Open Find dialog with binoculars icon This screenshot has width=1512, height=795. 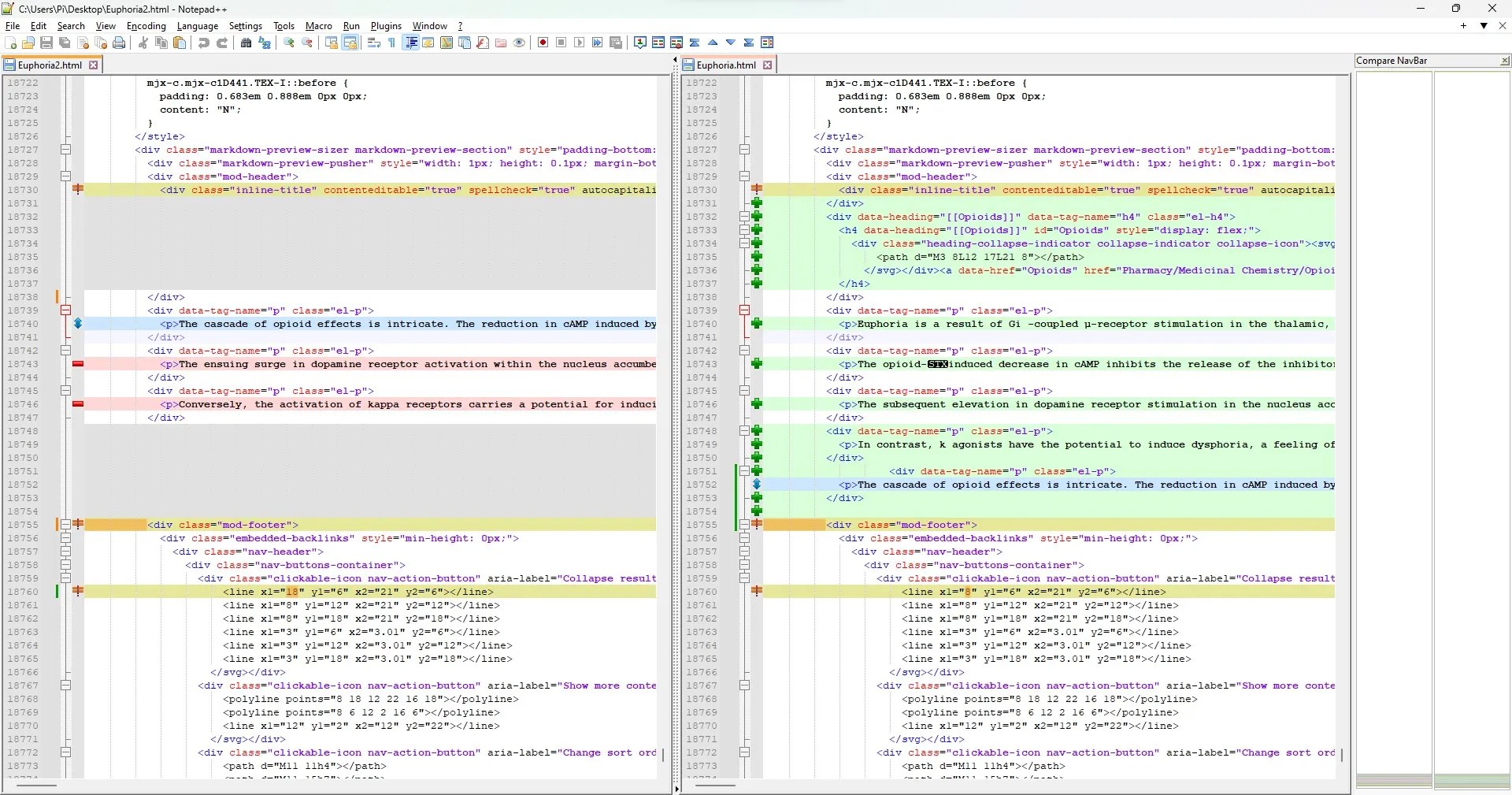pos(246,43)
